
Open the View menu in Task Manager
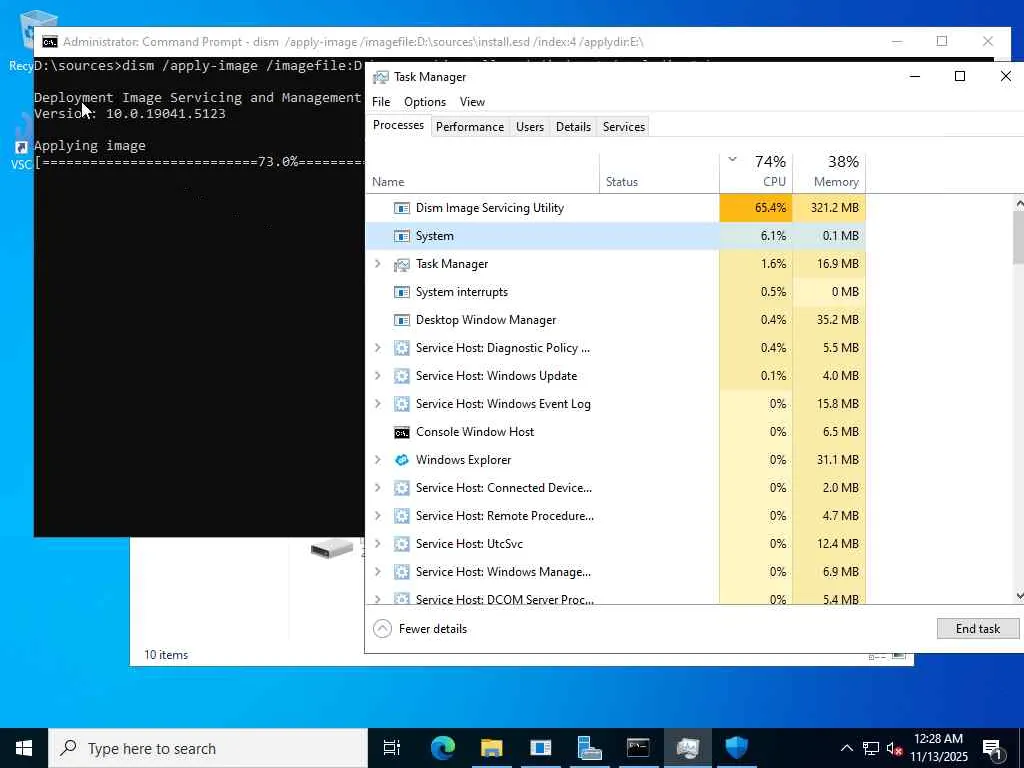pos(472,102)
